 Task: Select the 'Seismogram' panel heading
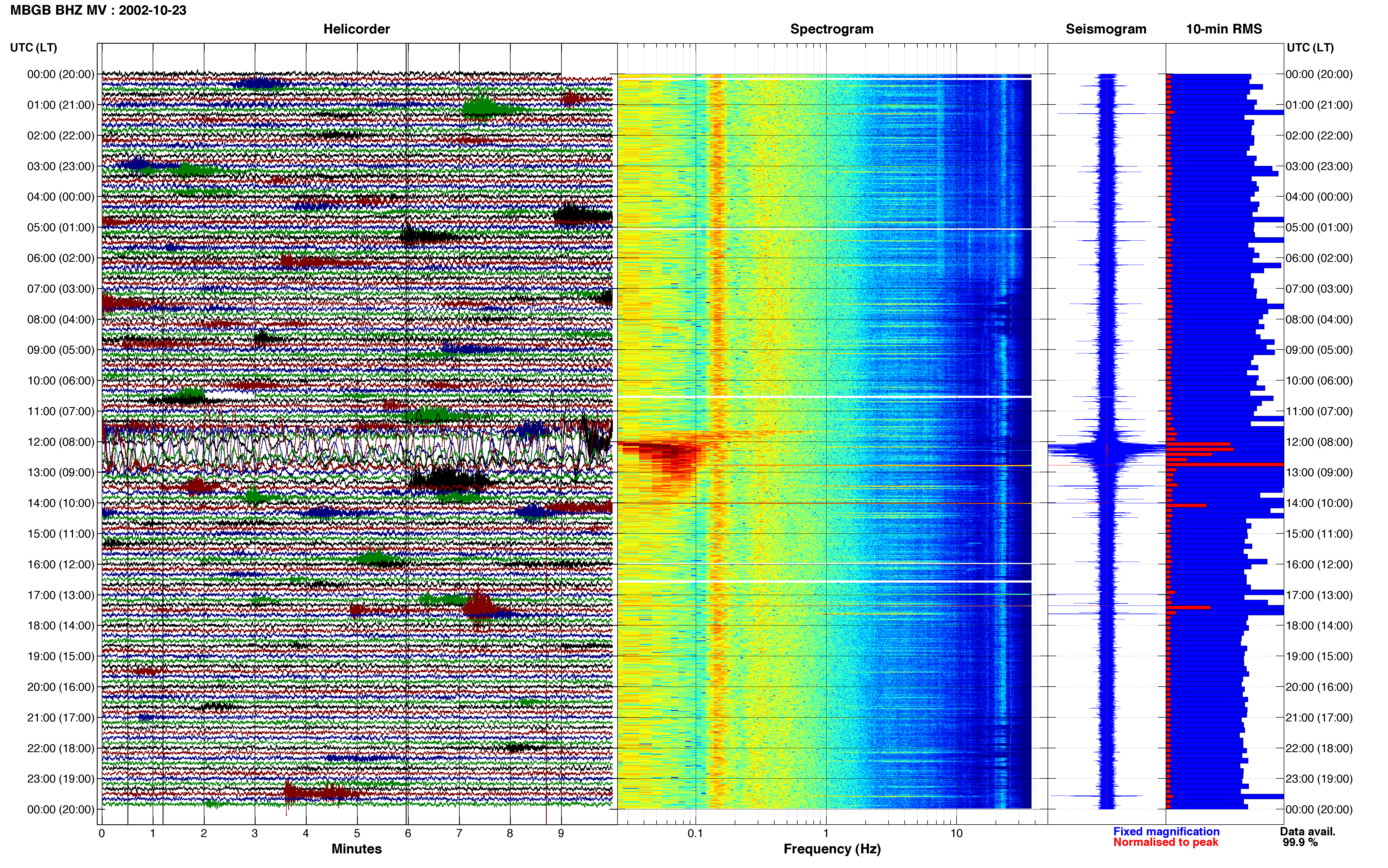pos(1106,29)
